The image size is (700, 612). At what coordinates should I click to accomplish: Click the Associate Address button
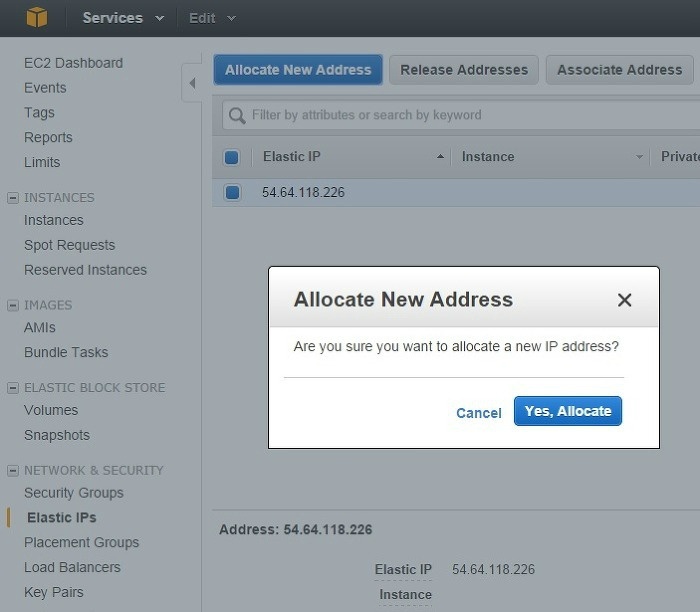(620, 70)
